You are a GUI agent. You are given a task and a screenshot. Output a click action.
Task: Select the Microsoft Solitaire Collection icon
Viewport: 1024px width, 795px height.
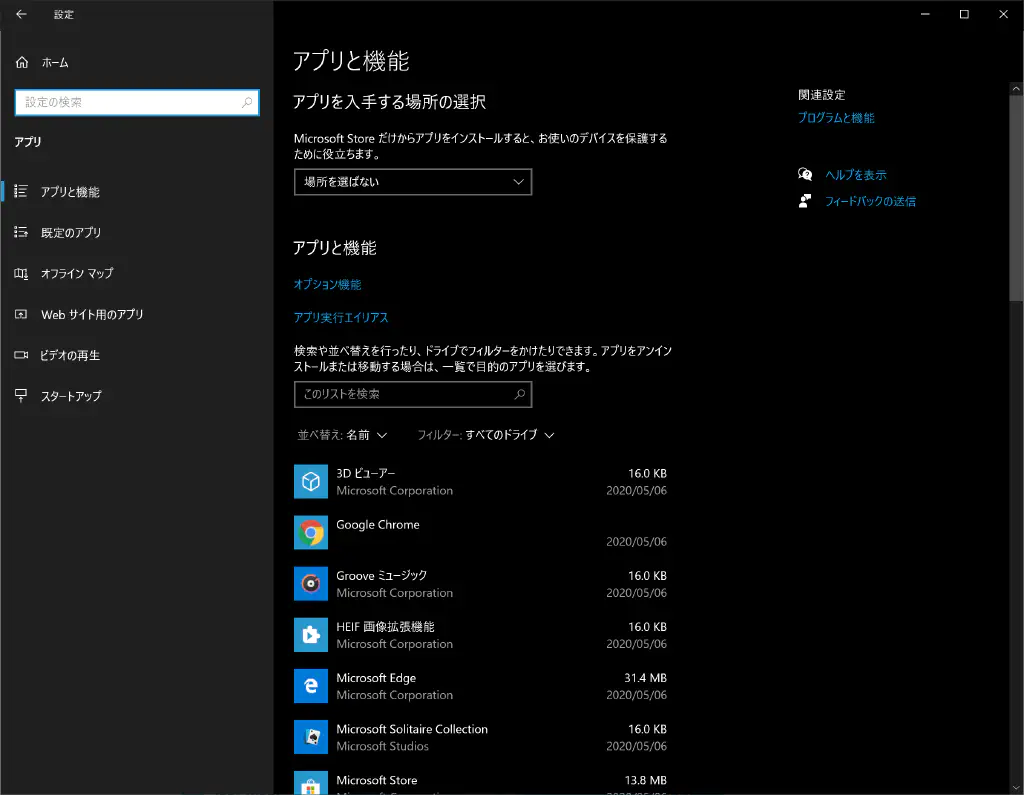(x=310, y=737)
